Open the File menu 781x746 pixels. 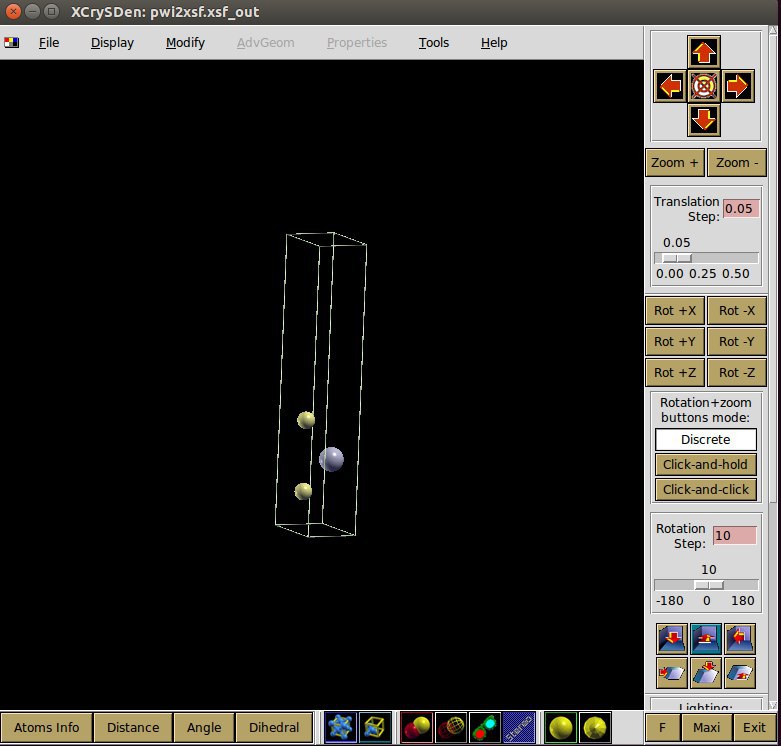[x=49, y=43]
